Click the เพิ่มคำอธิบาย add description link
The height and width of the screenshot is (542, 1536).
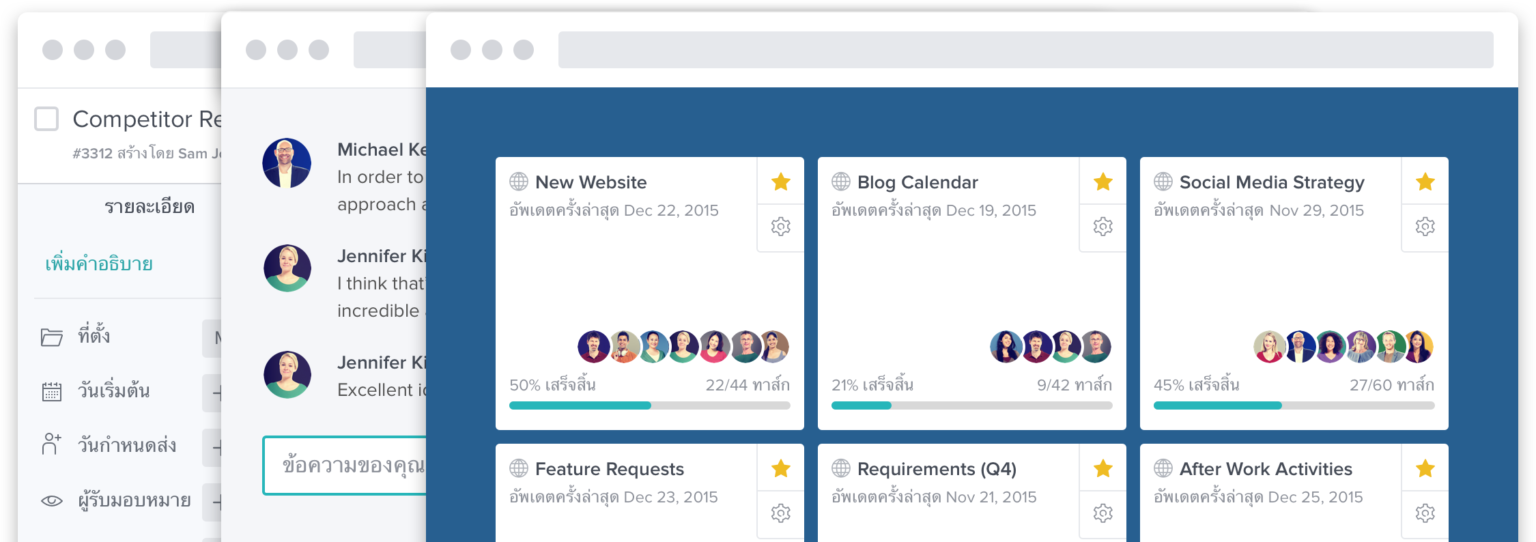tap(99, 264)
